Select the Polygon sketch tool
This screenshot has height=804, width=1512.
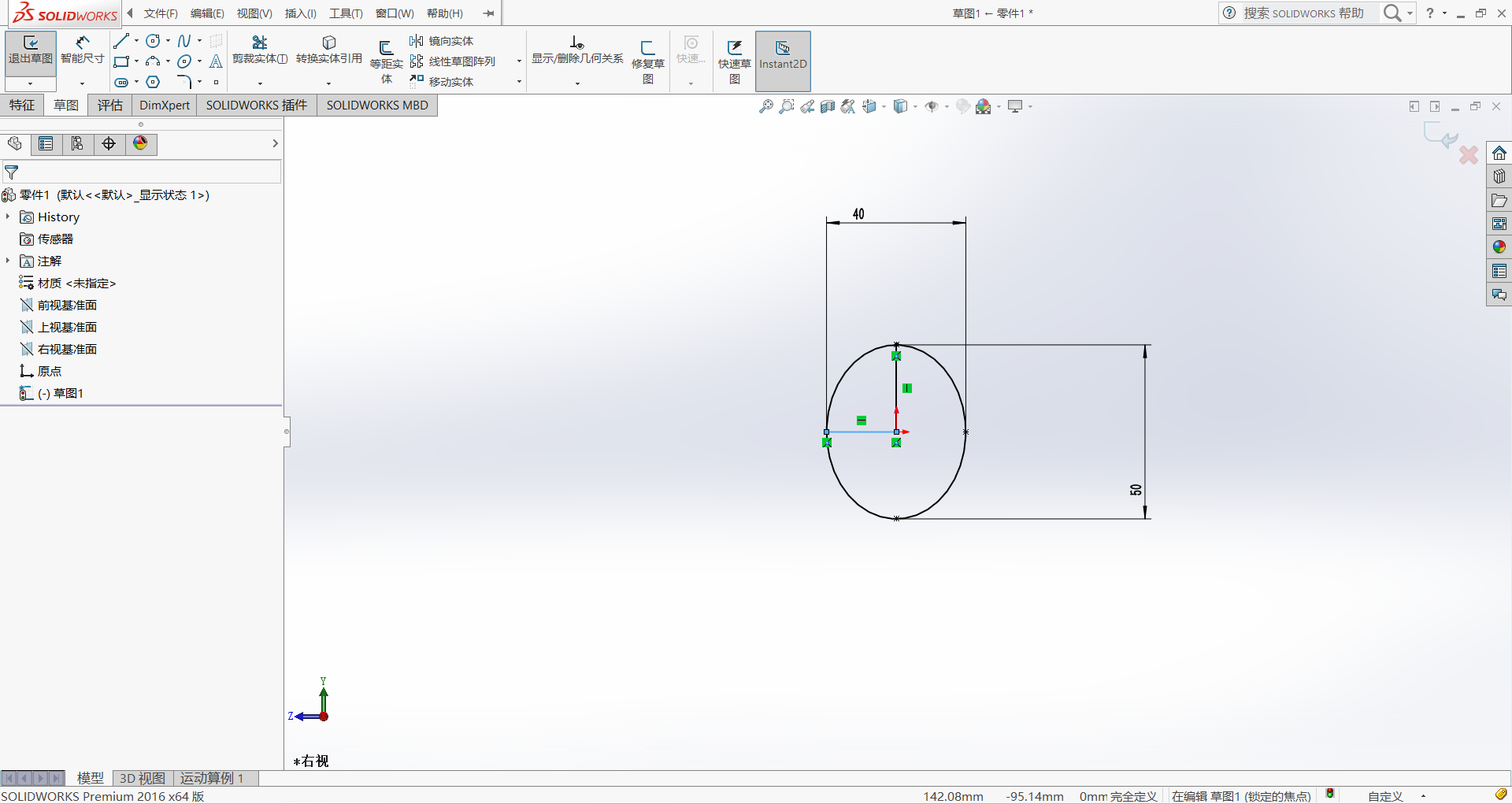click(x=153, y=82)
